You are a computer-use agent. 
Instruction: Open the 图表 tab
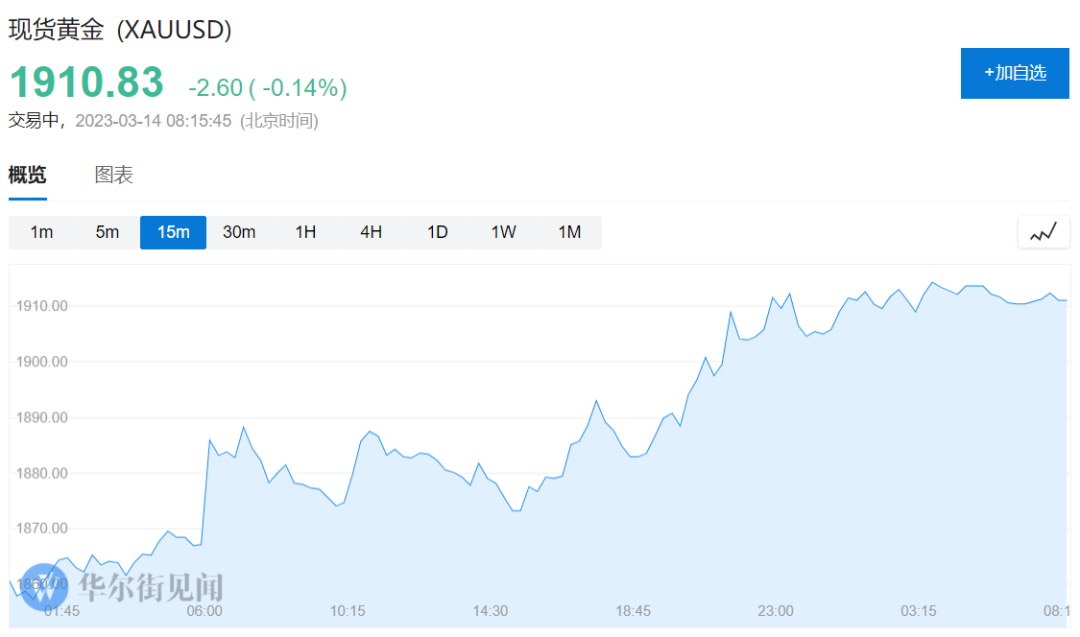[x=114, y=175]
